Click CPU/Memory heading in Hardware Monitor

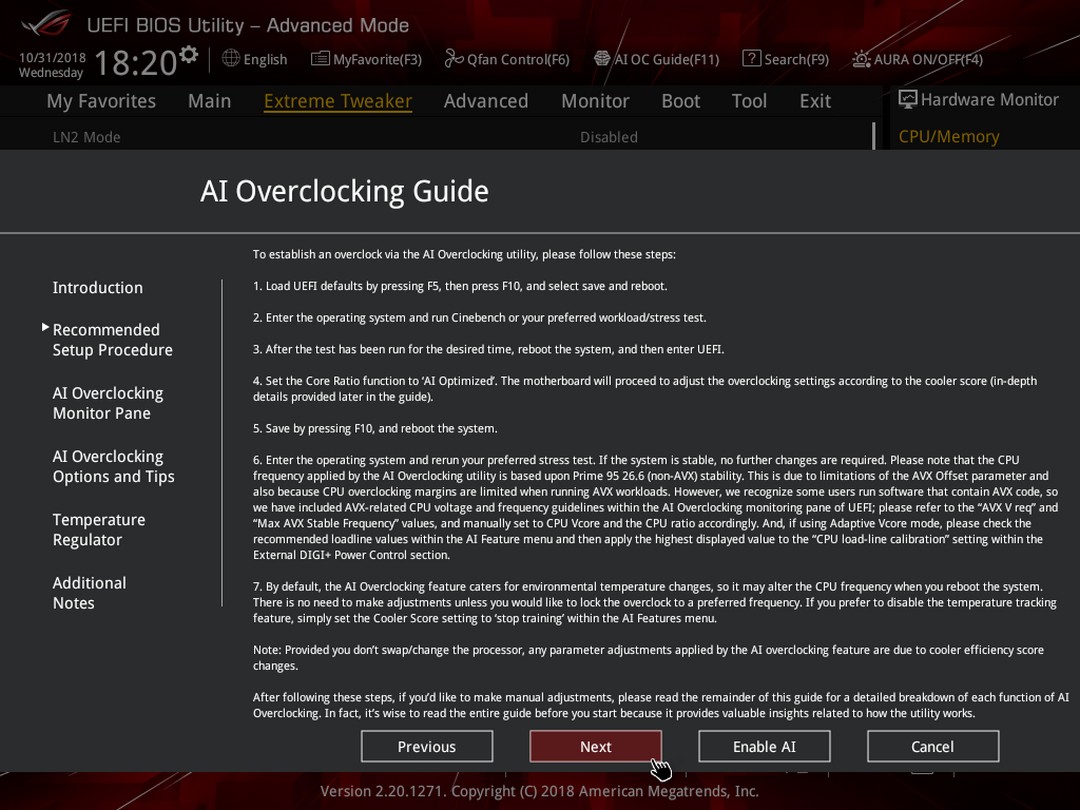949,137
